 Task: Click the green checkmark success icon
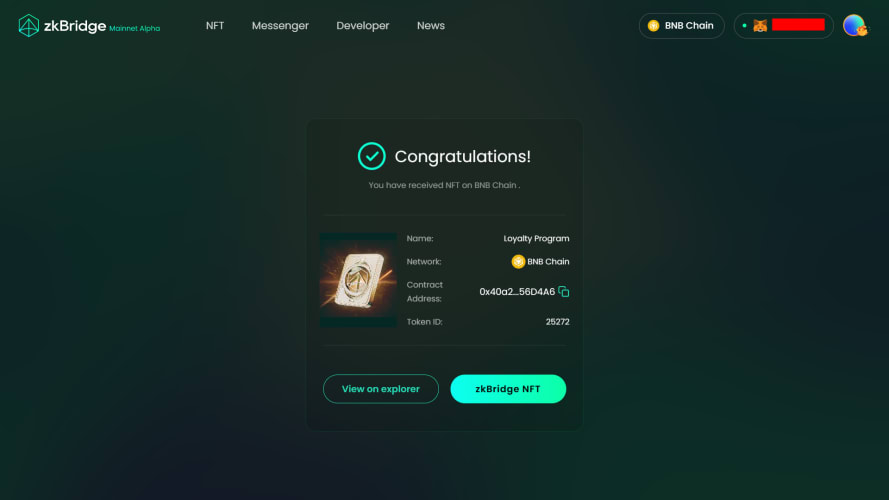(371, 156)
